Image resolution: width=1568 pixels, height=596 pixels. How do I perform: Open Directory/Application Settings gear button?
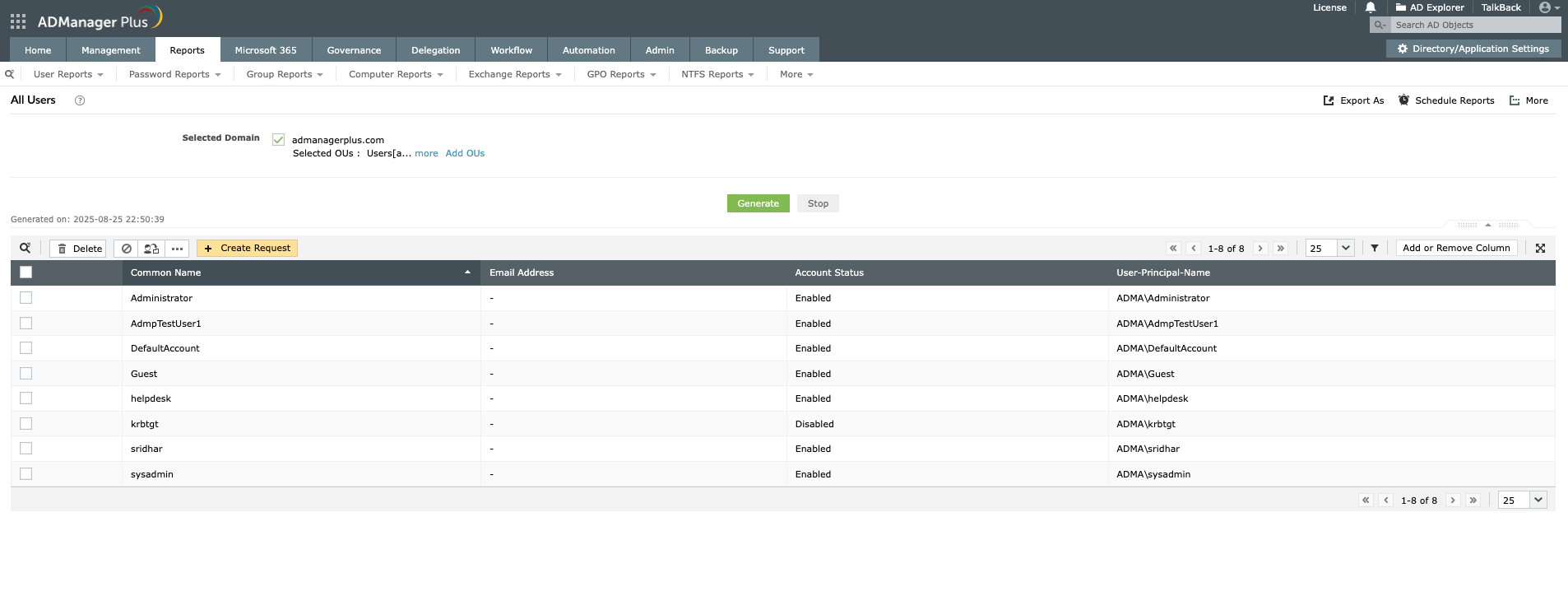(1473, 49)
